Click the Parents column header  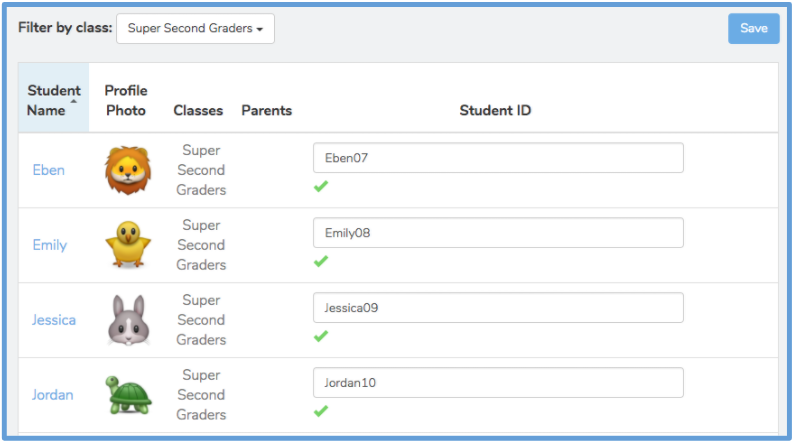coord(266,110)
